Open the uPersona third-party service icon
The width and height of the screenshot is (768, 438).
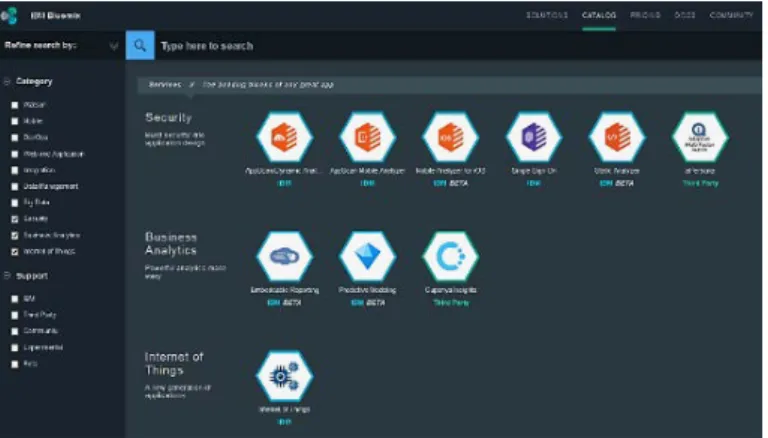pyautogui.click(x=700, y=137)
